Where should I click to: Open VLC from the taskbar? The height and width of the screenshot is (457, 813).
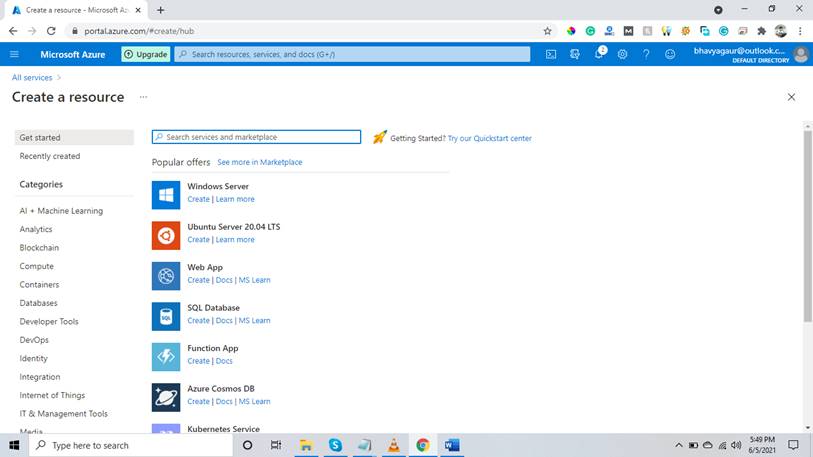coord(394,445)
